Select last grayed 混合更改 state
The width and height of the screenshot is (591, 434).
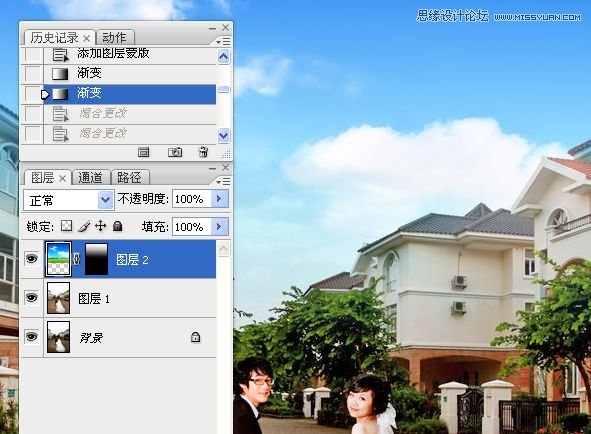point(130,134)
